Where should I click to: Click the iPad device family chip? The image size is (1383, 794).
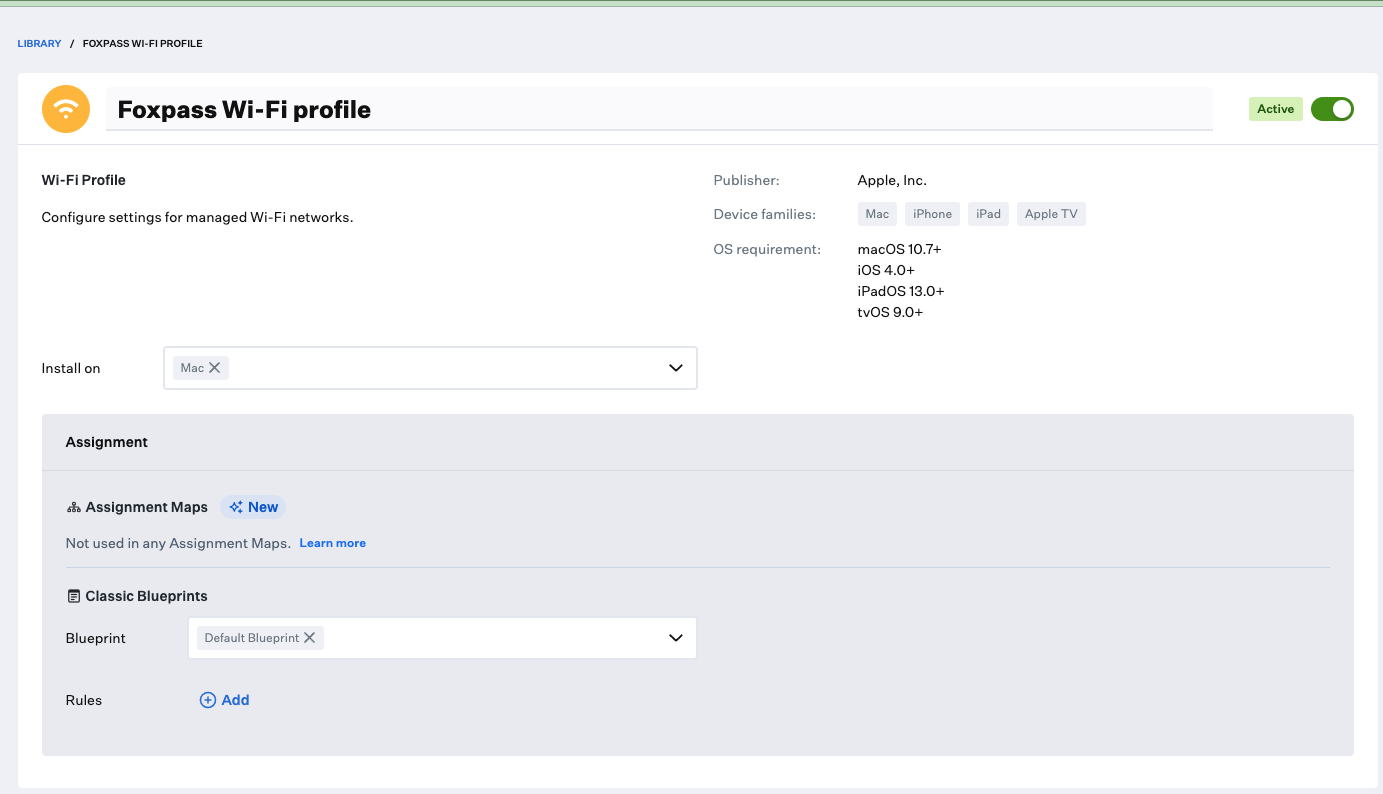coord(988,214)
